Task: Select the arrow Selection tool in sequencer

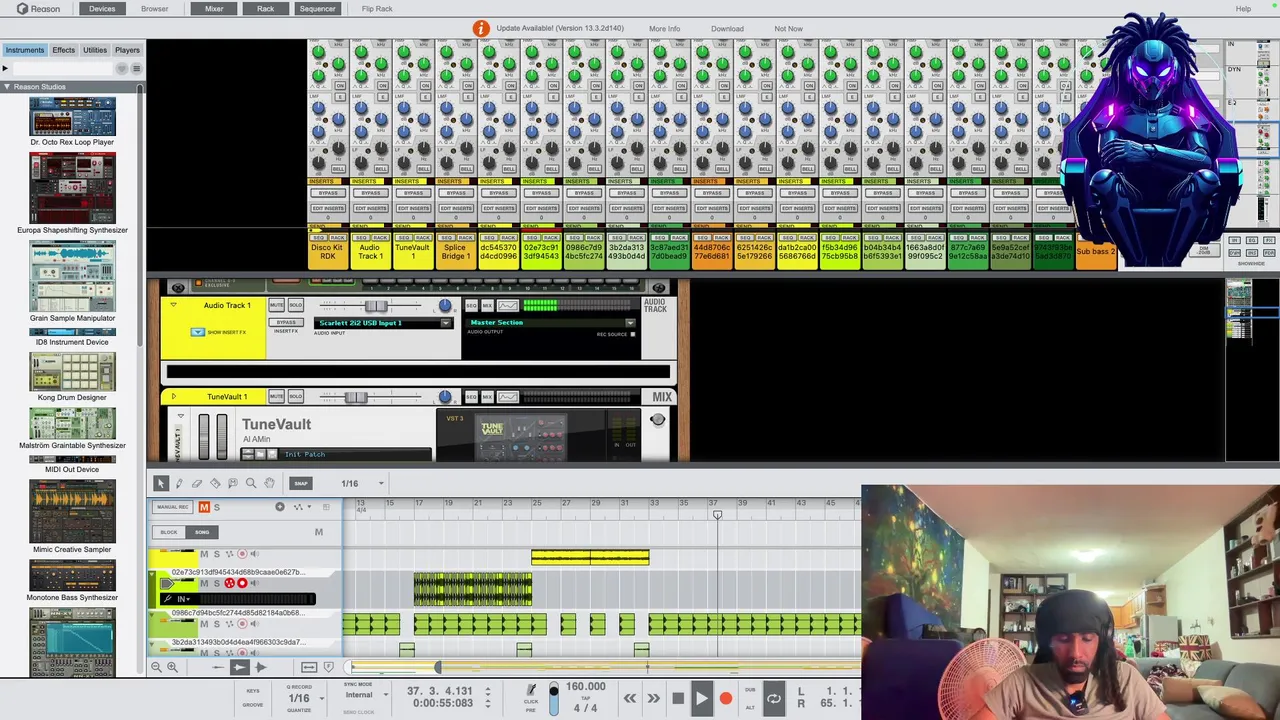Action: pyautogui.click(x=161, y=484)
